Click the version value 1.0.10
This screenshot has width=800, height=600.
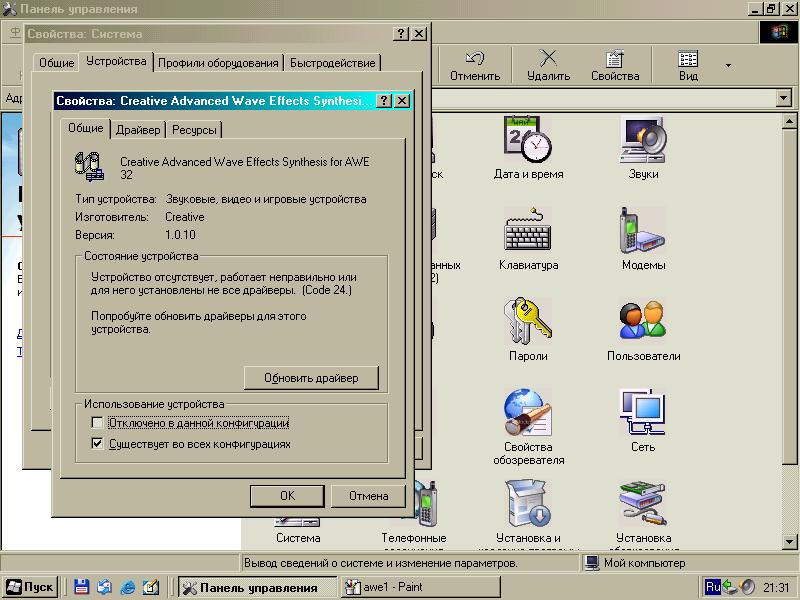click(180, 235)
